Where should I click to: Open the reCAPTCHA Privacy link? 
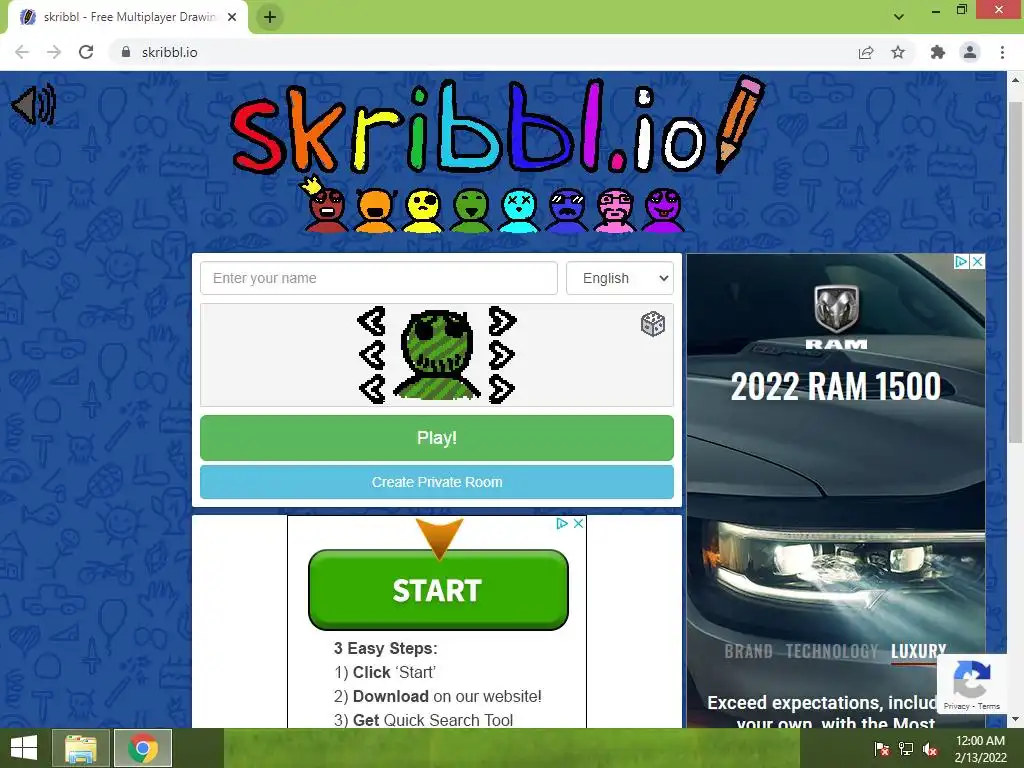click(956, 706)
